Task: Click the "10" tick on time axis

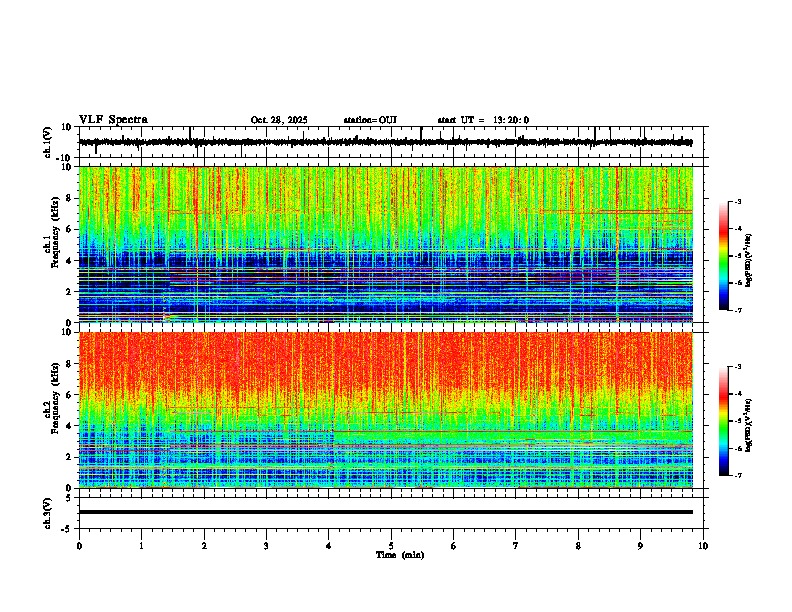Action: 703,546
